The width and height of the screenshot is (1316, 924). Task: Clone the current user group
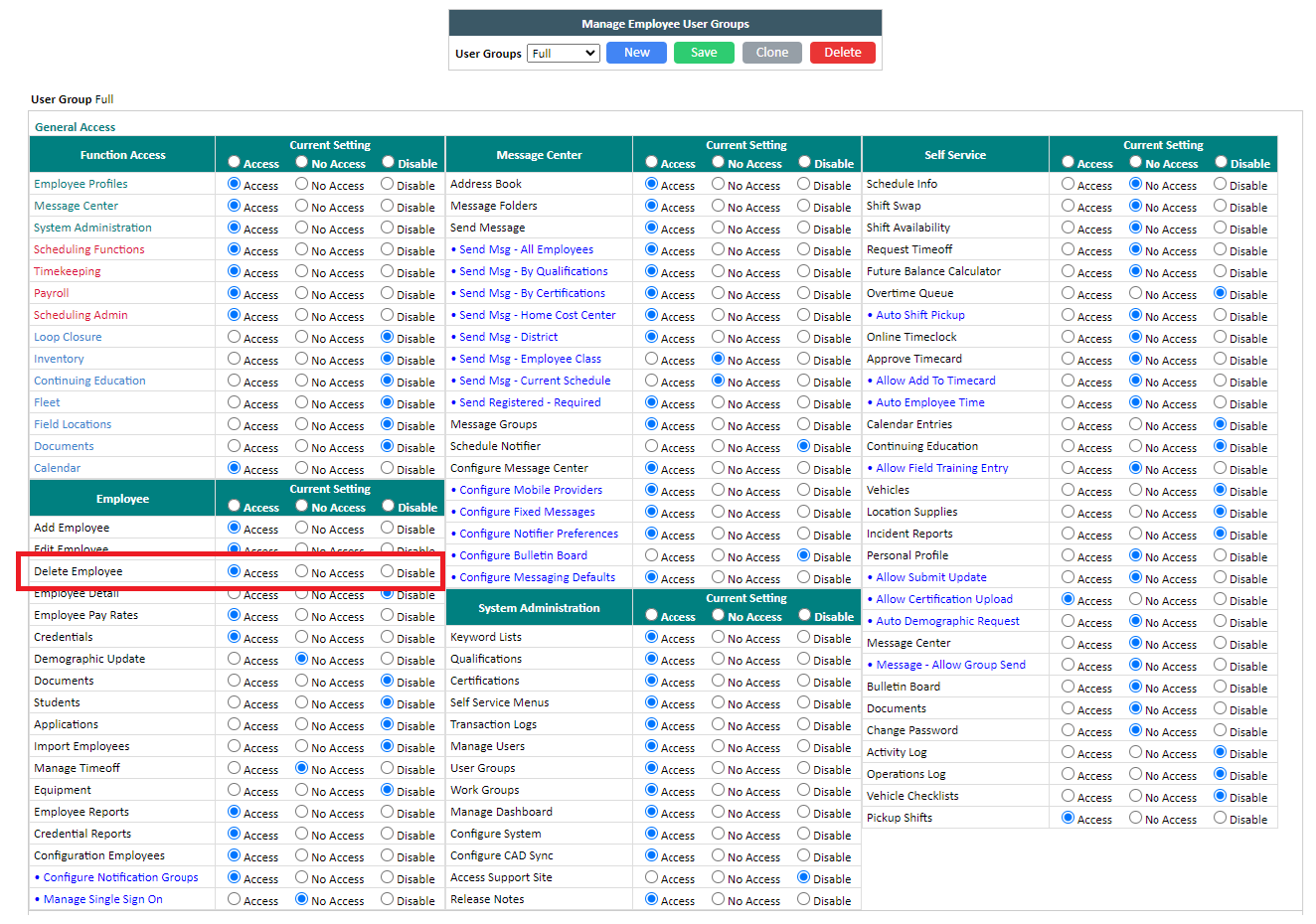(771, 52)
